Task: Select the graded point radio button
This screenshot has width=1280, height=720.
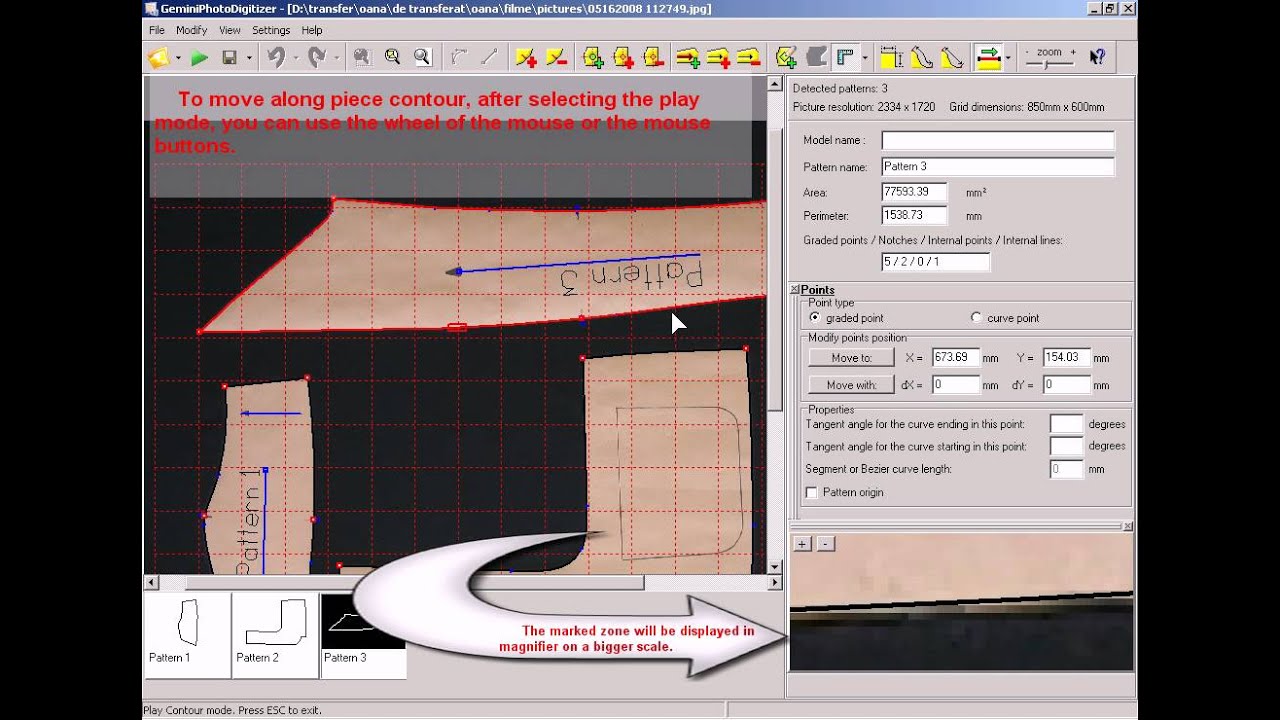Action: click(815, 318)
